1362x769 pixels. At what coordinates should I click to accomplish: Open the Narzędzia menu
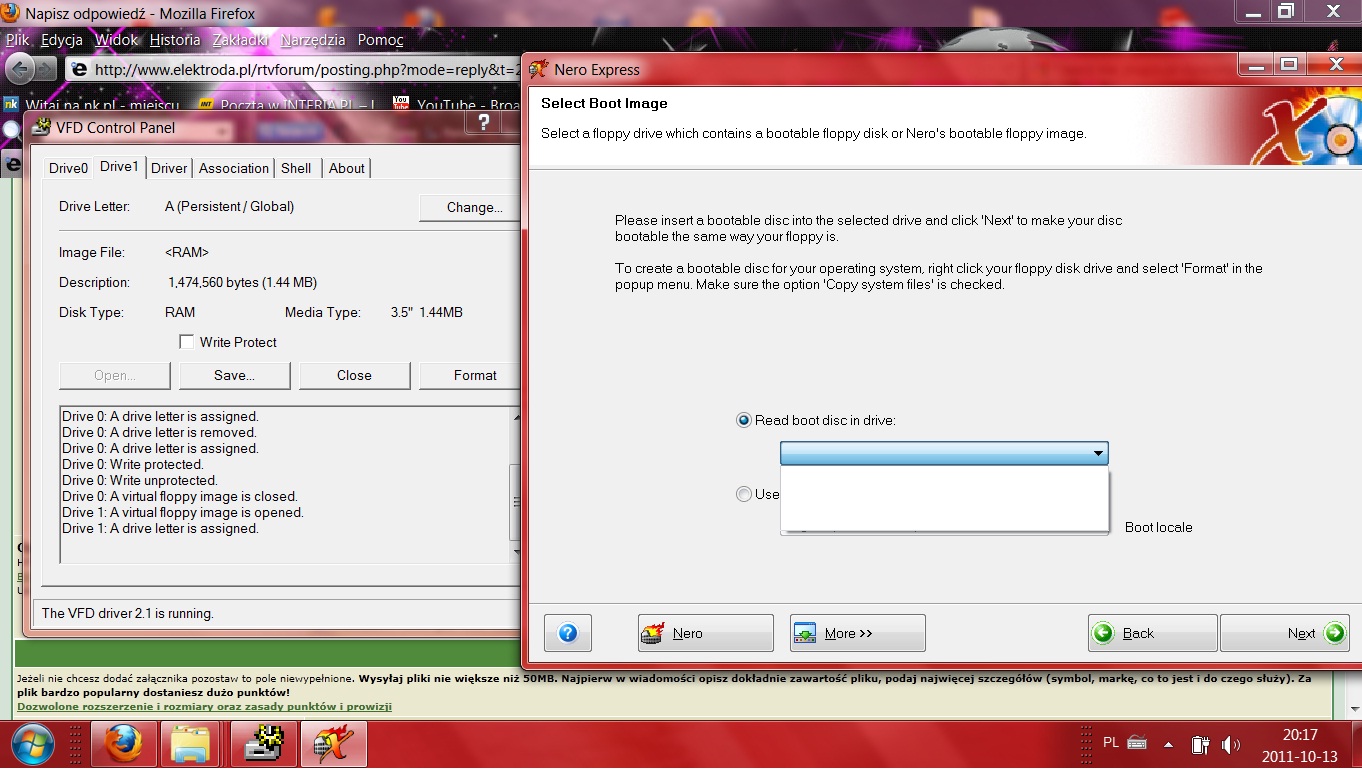tap(313, 40)
